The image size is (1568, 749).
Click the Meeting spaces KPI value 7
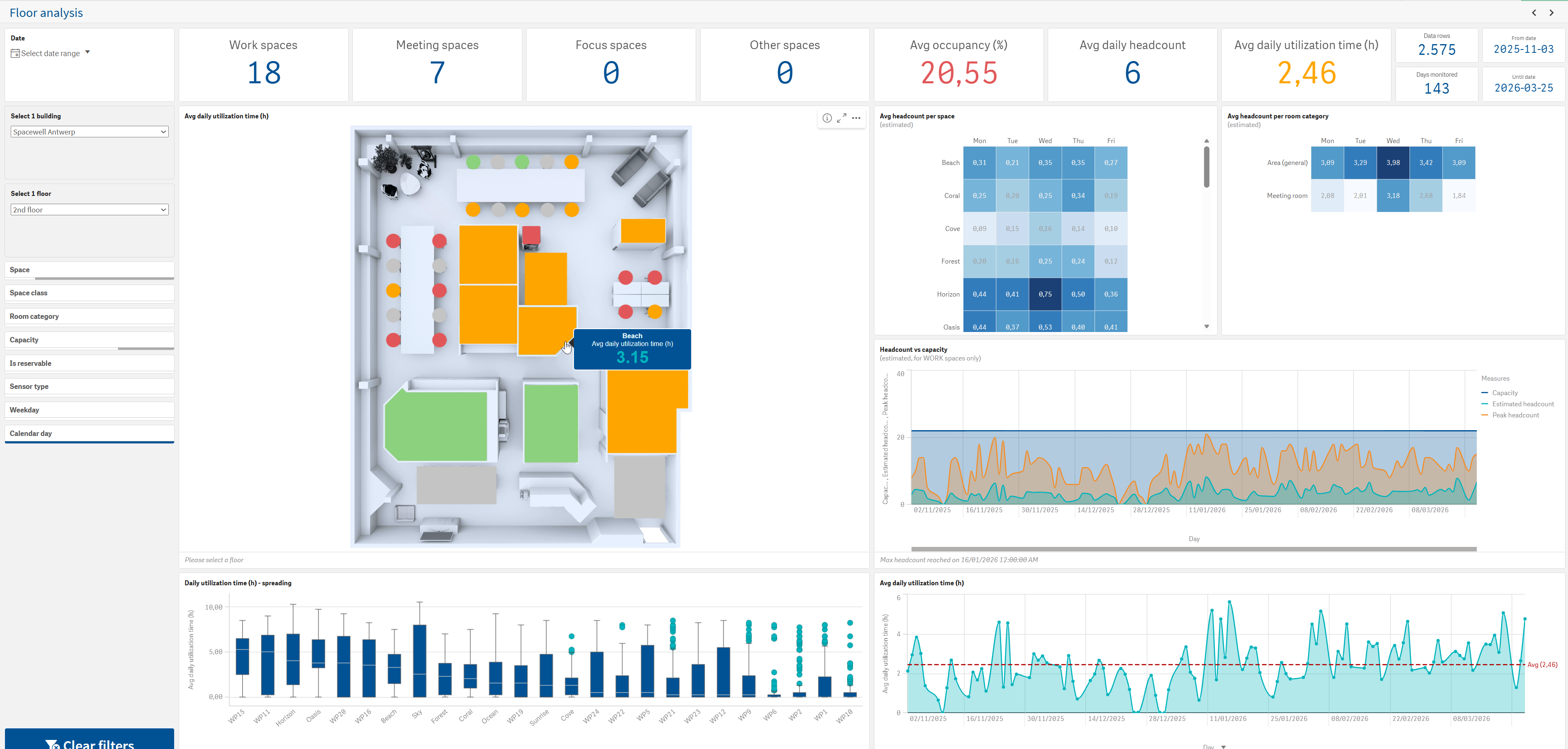[x=437, y=73]
